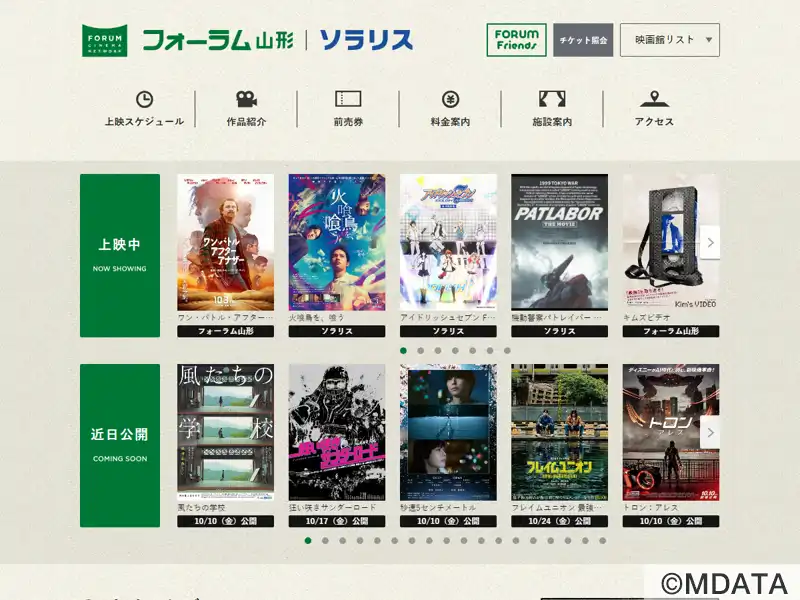The image size is (800, 600).
Task: Select the 近日公開 COMING SOON green panel
Action: tap(120, 445)
